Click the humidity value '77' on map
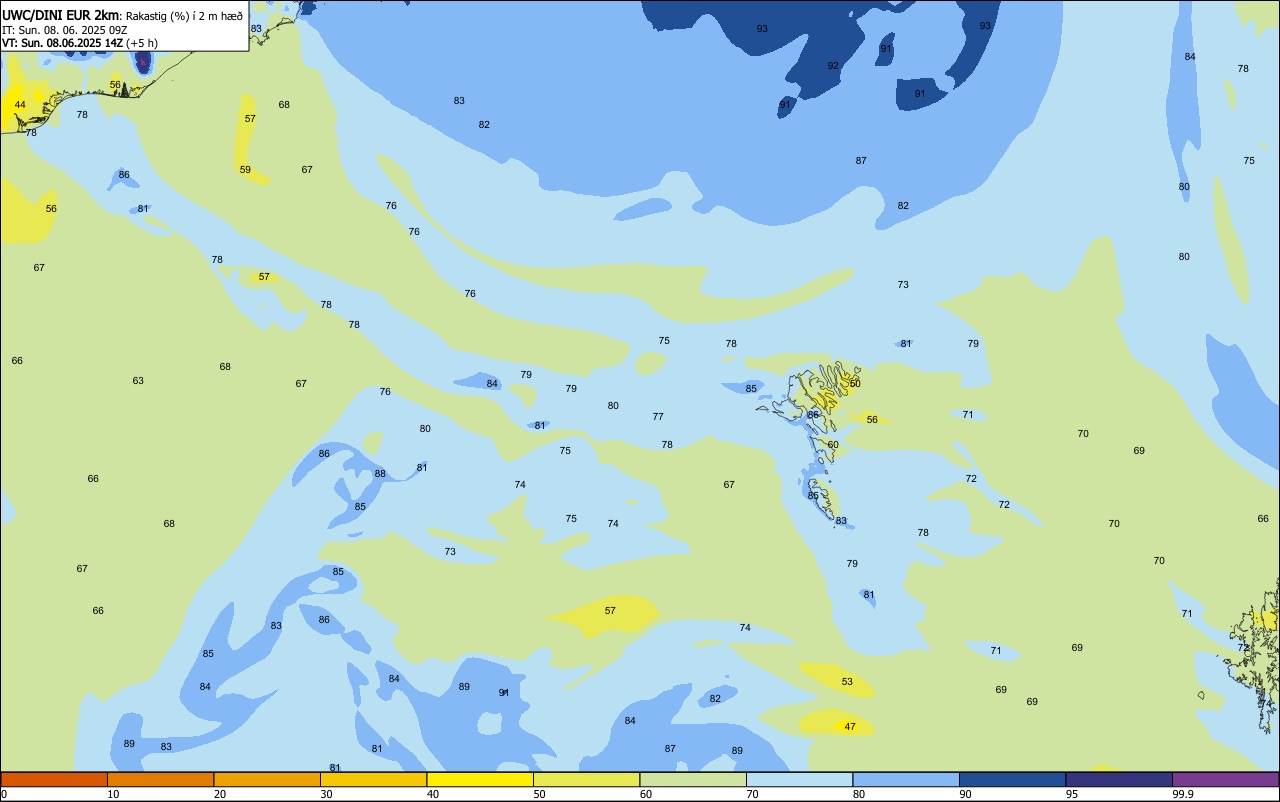 coord(658,417)
